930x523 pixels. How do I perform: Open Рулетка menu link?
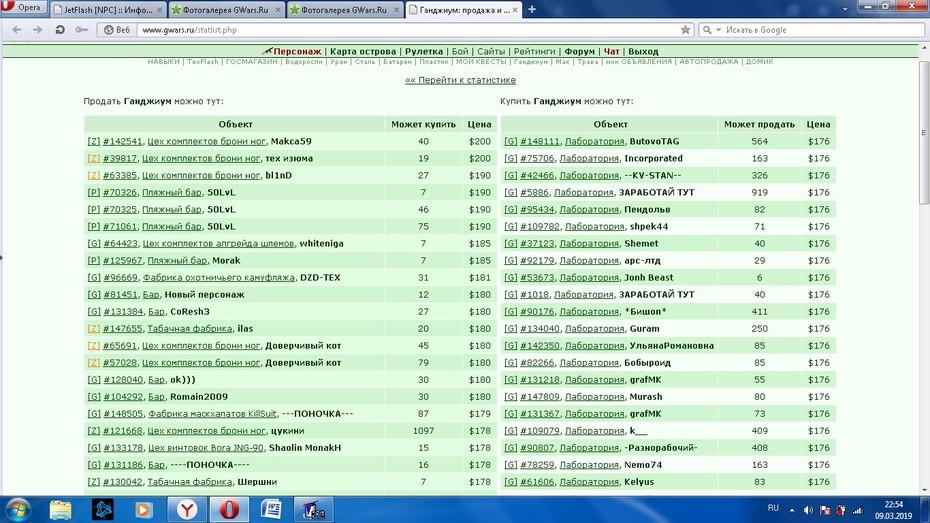pyautogui.click(x=423, y=52)
